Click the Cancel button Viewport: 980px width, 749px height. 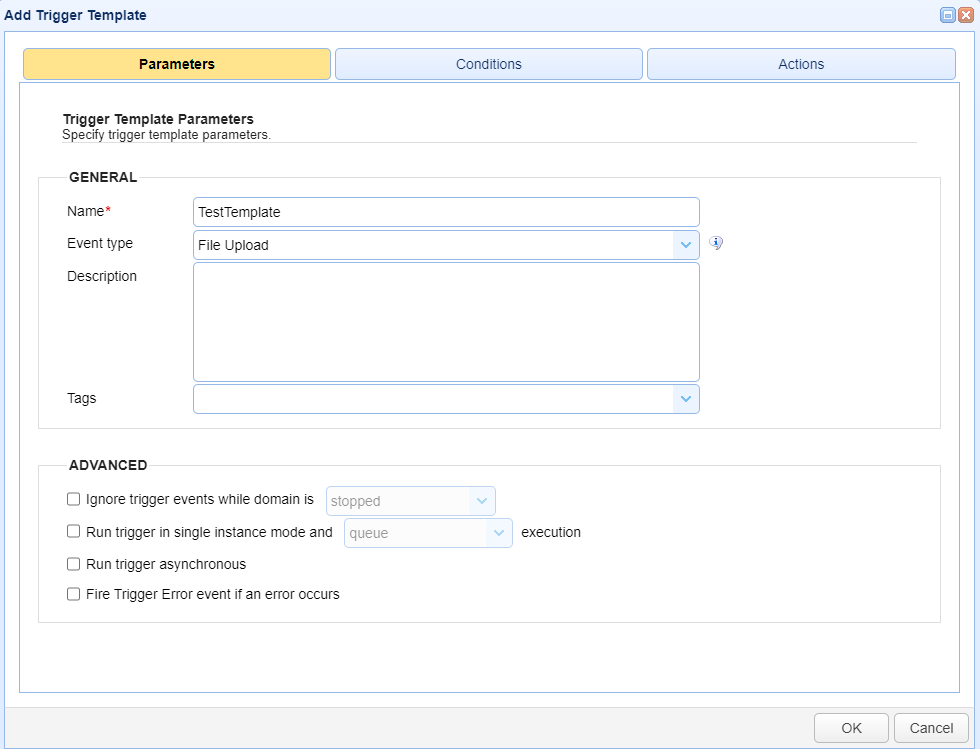[931, 728]
